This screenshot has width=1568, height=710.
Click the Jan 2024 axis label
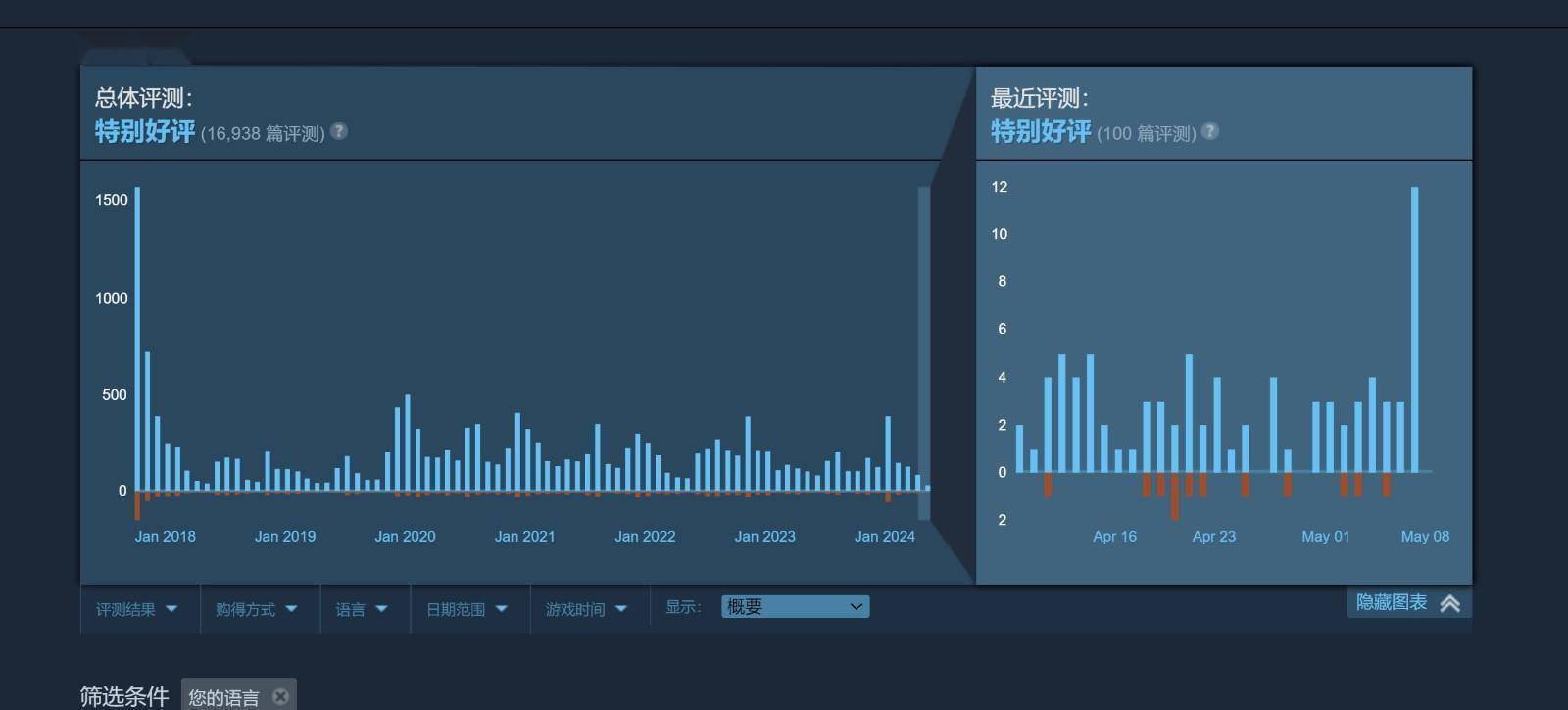click(885, 536)
